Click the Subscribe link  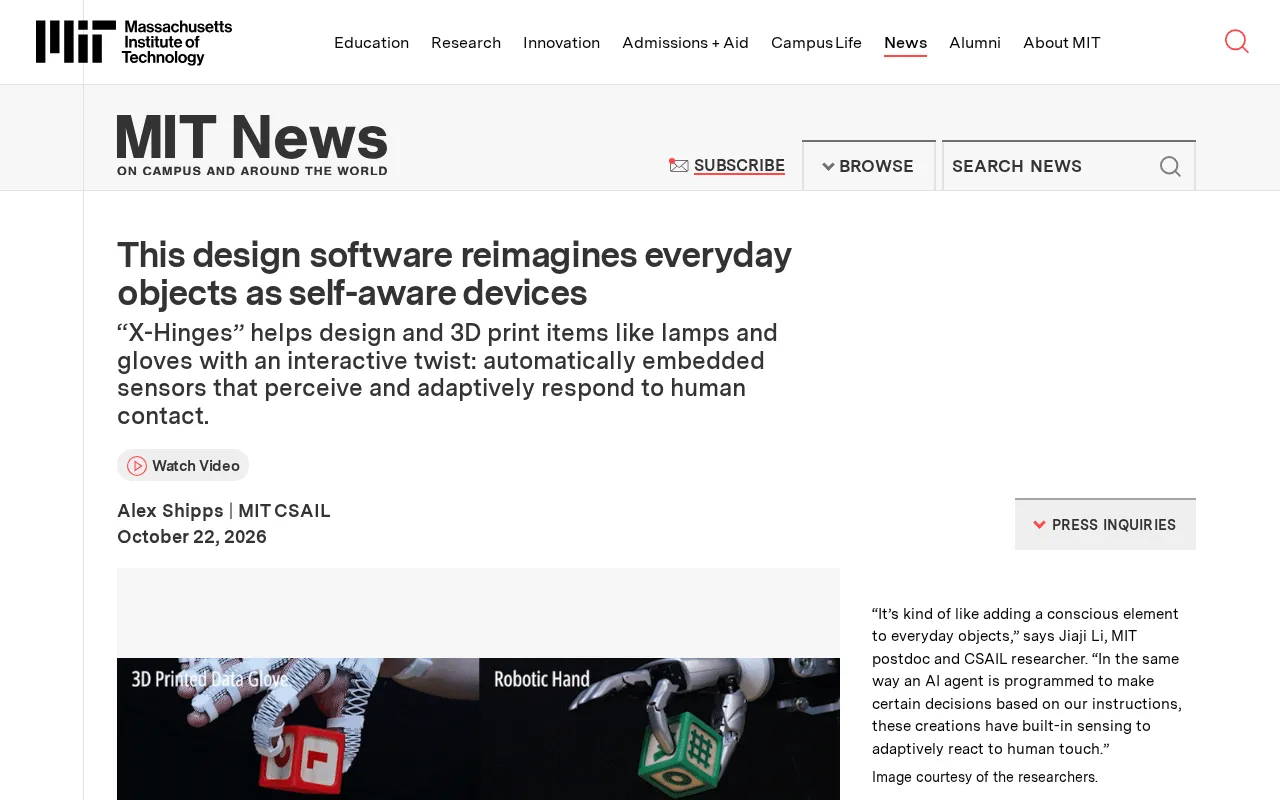click(739, 166)
